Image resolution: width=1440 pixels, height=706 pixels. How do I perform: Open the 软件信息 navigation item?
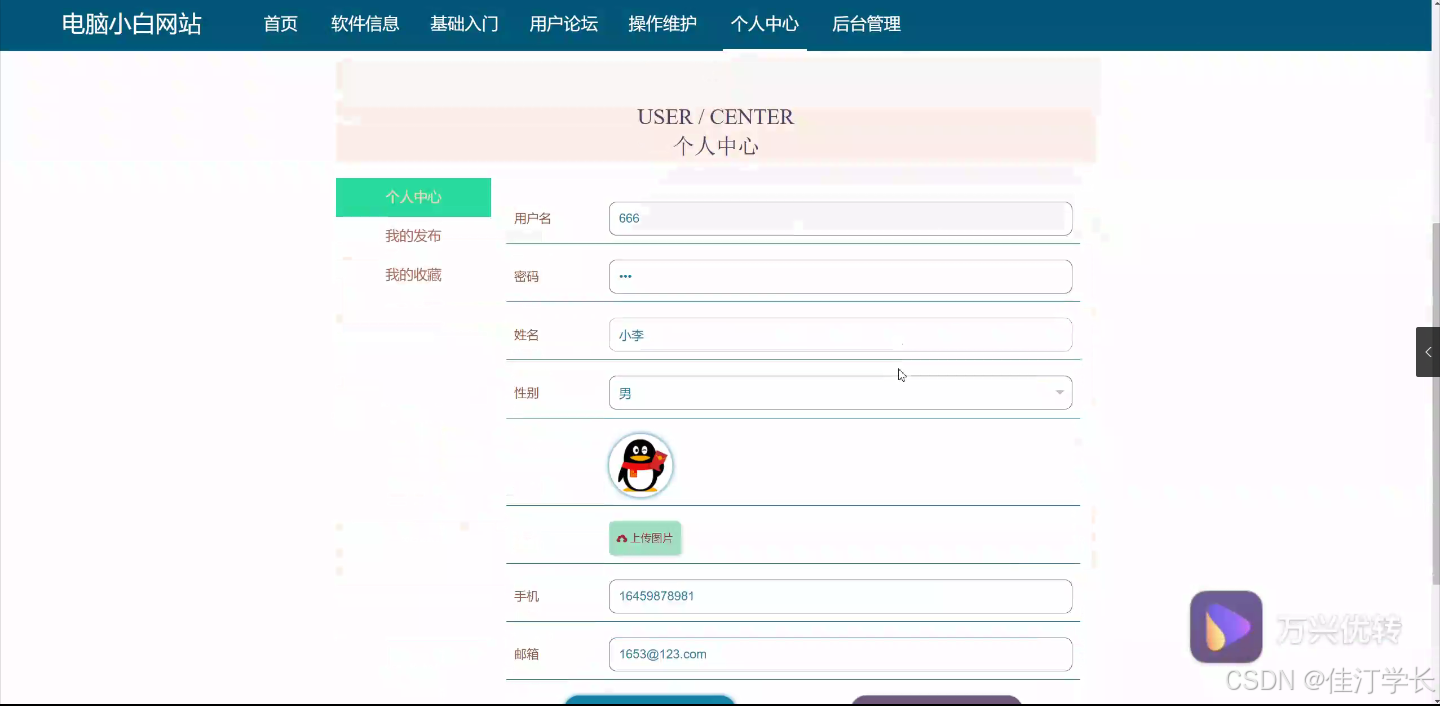click(x=365, y=24)
